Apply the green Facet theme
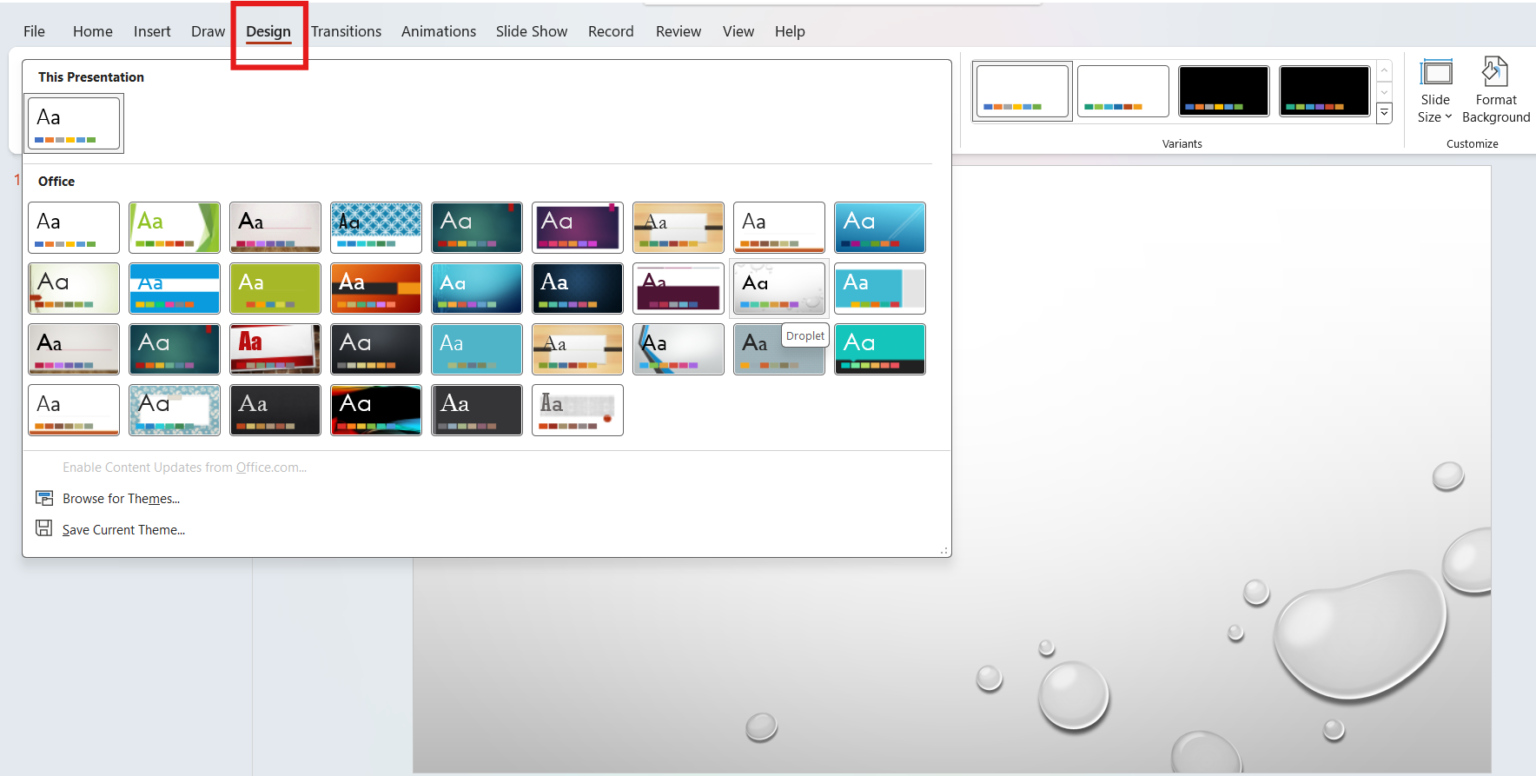 (174, 227)
